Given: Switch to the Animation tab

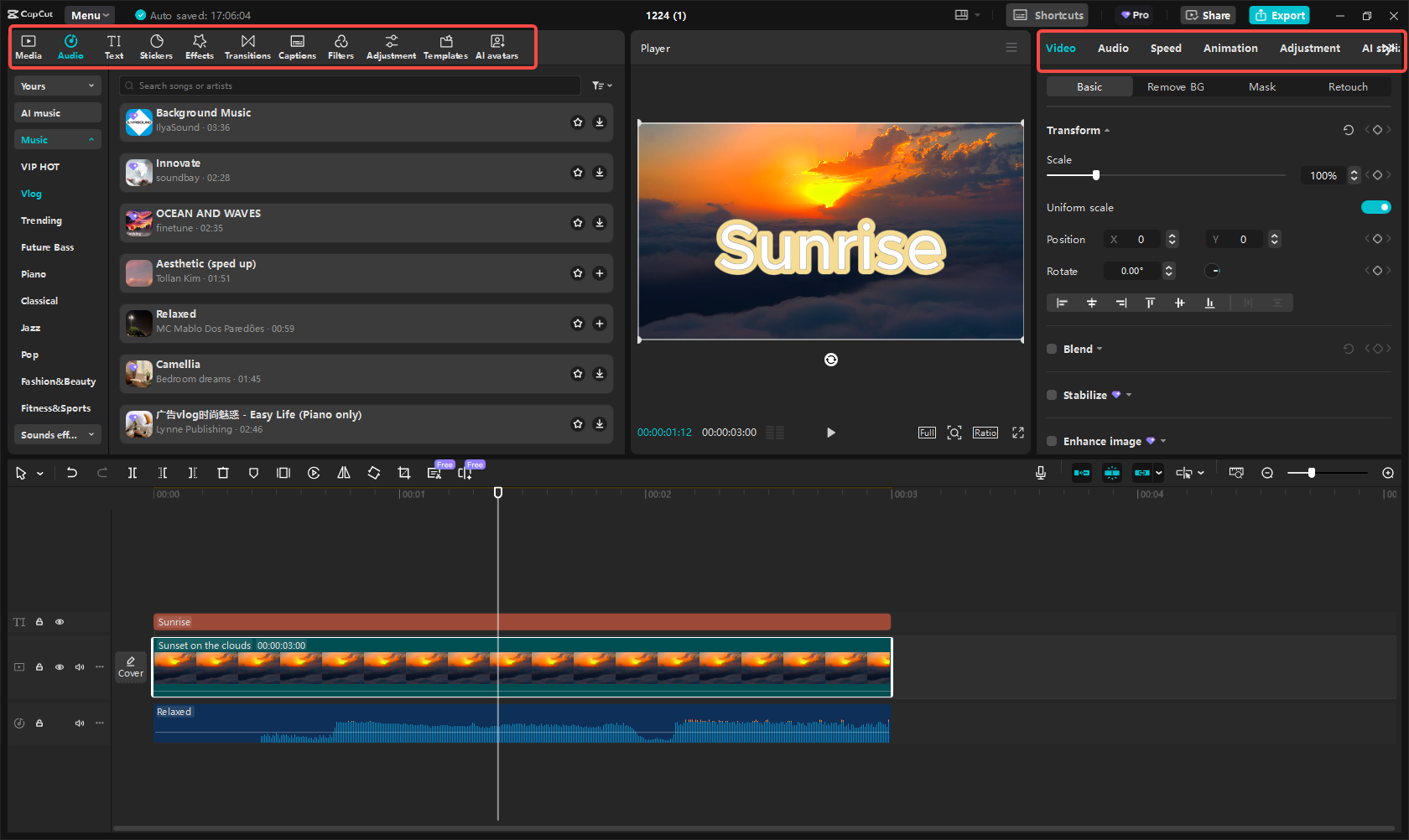Looking at the screenshot, I should 1230,49.
